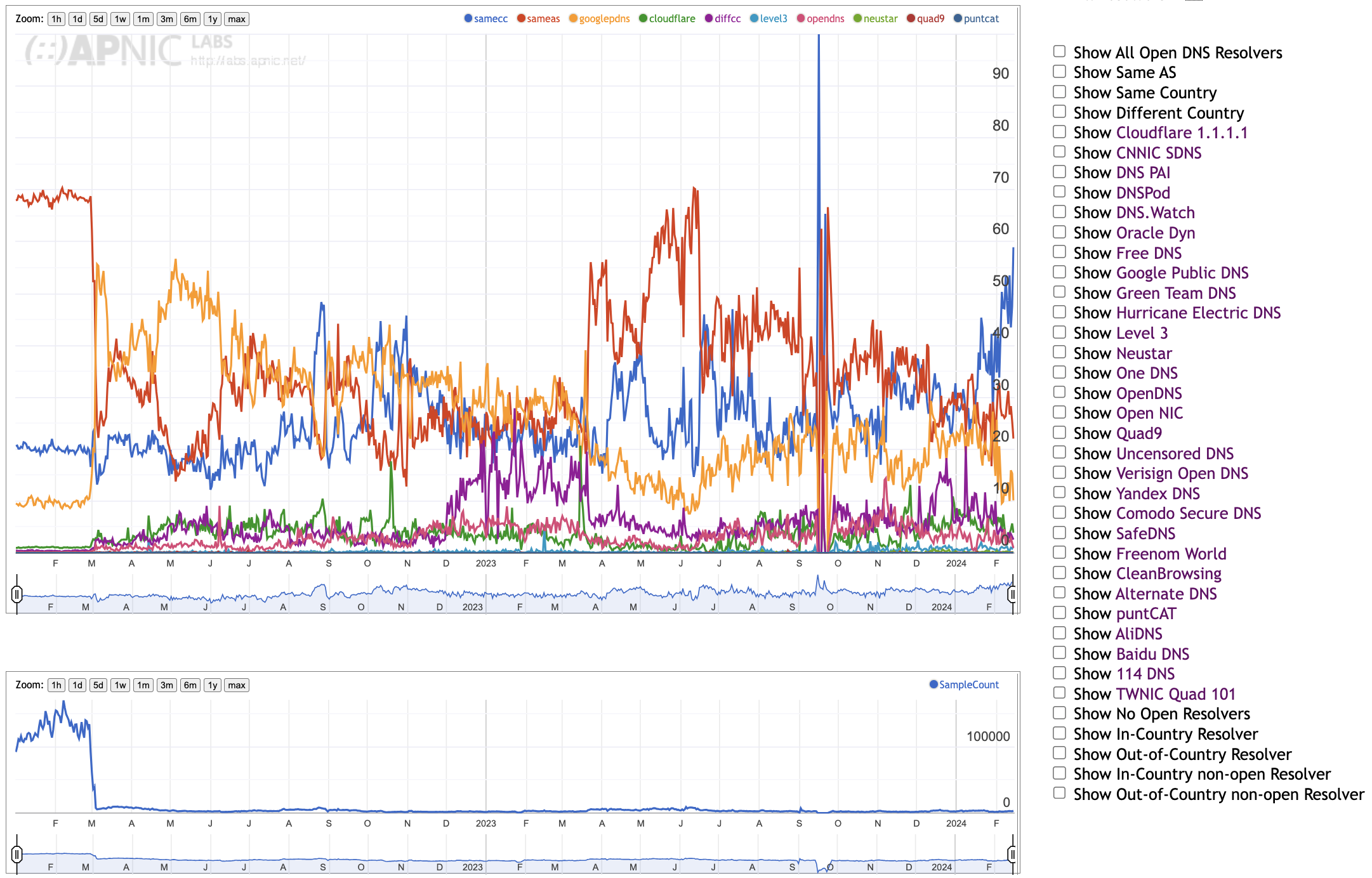Click the level3 legend dot
Image resolution: width=1372 pixels, height=878 pixels.
pyautogui.click(x=754, y=18)
